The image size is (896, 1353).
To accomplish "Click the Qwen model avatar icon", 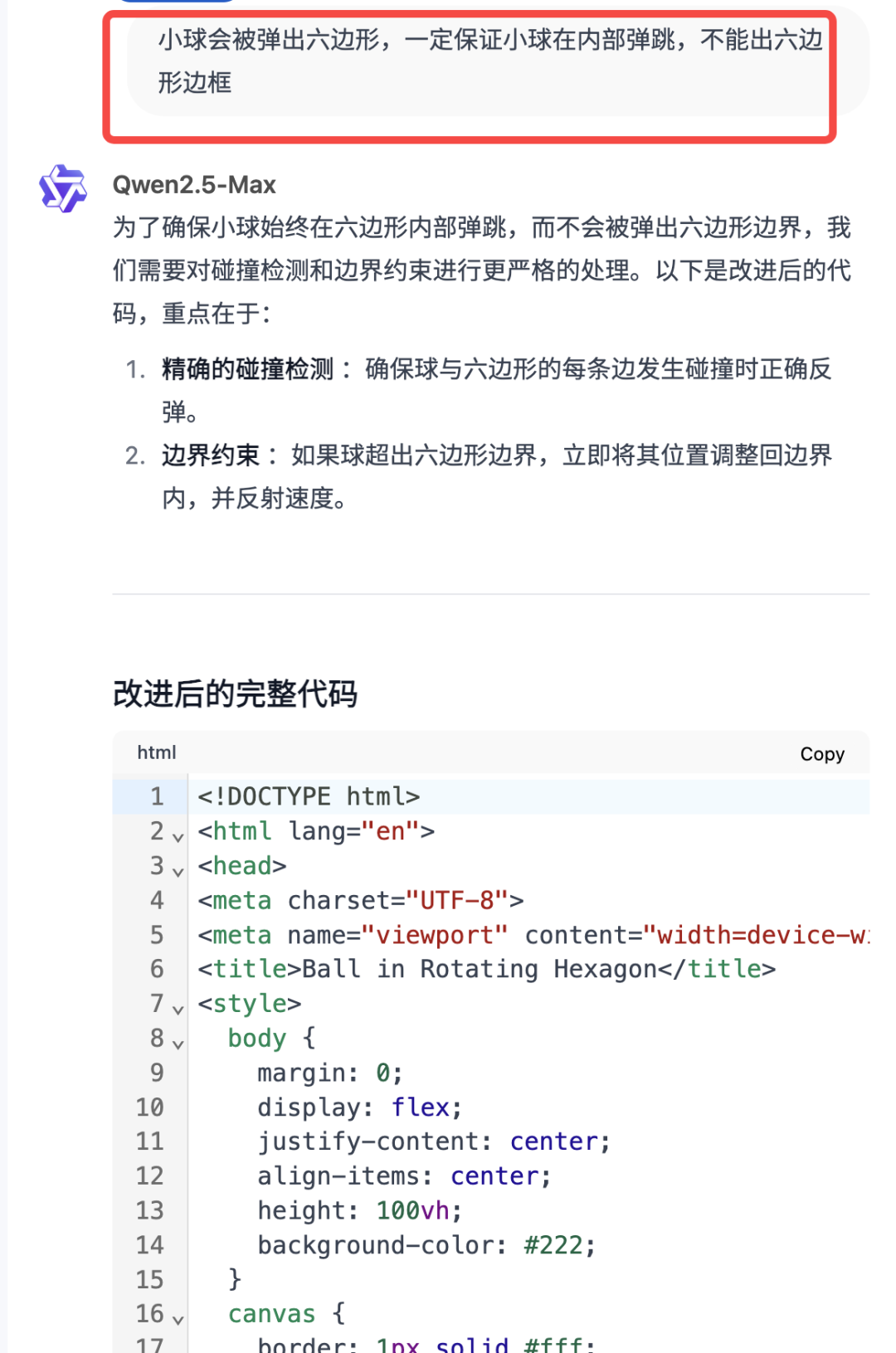I will pos(63,188).
